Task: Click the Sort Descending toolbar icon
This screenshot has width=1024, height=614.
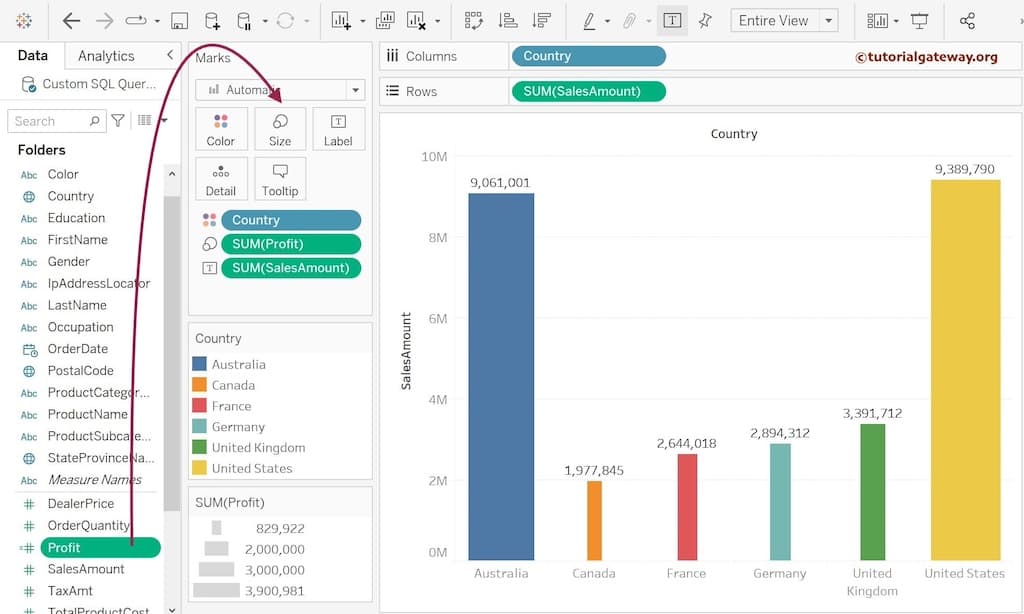Action: (x=540, y=20)
